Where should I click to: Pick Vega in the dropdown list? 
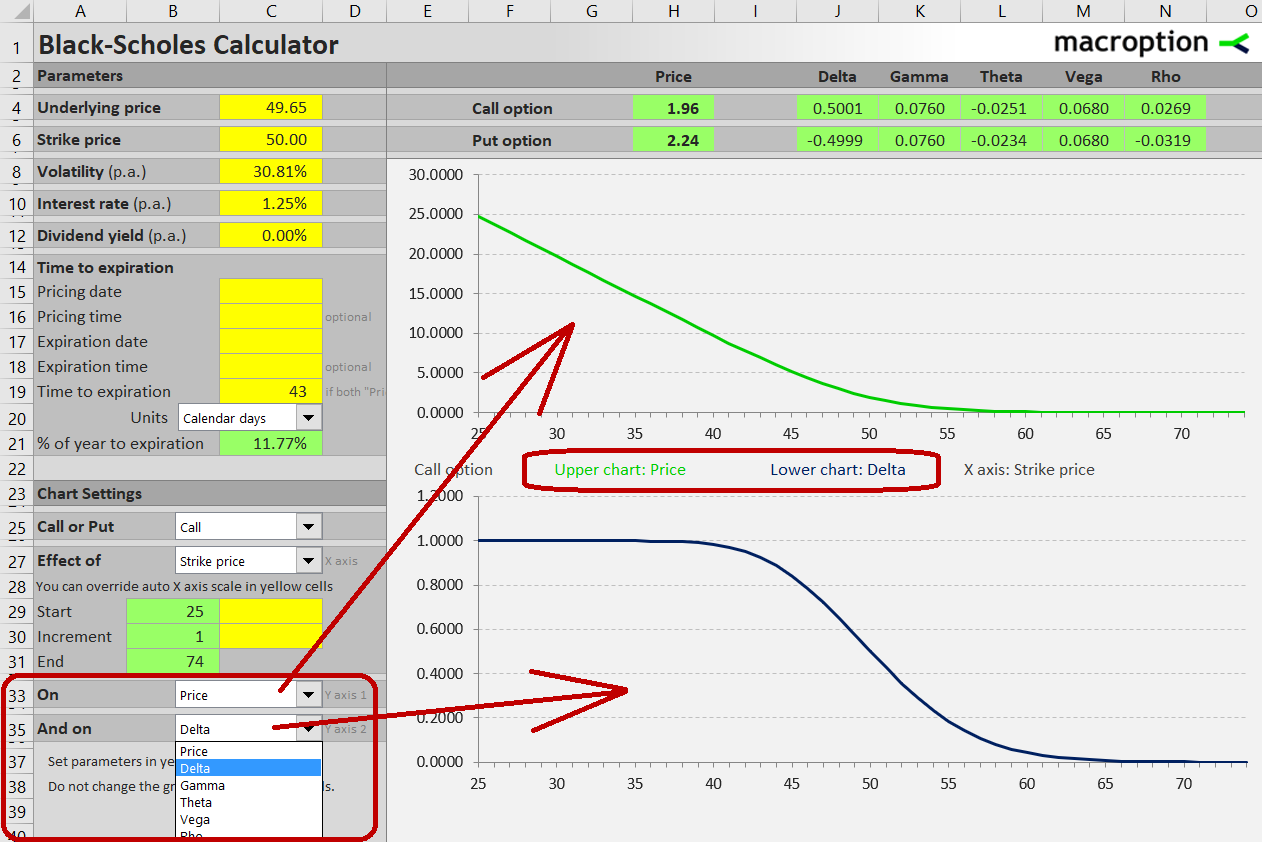(249, 819)
